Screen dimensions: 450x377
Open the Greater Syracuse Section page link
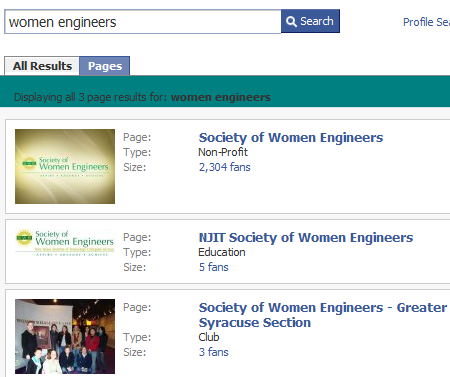point(323,315)
